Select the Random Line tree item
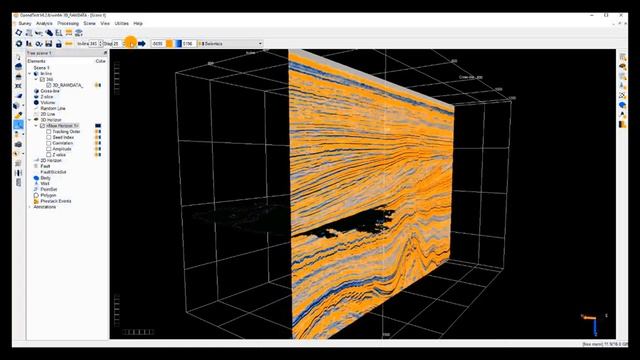The image size is (640, 360). (x=53, y=109)
